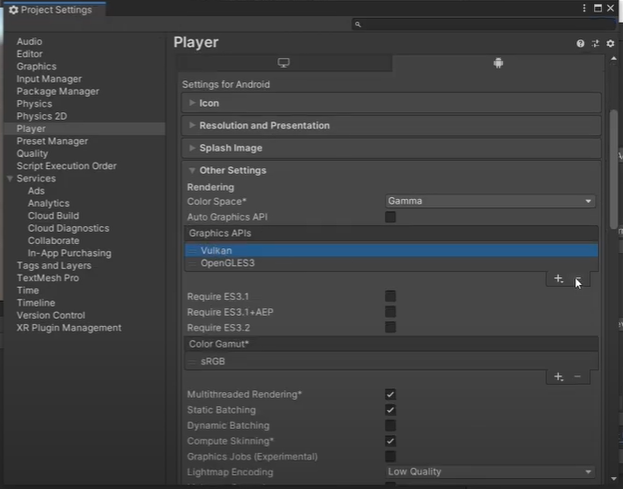The width and height of the screenshot is (623, 489).
Task: Add a Color Gamut with plus
Action: click(558, 377)
